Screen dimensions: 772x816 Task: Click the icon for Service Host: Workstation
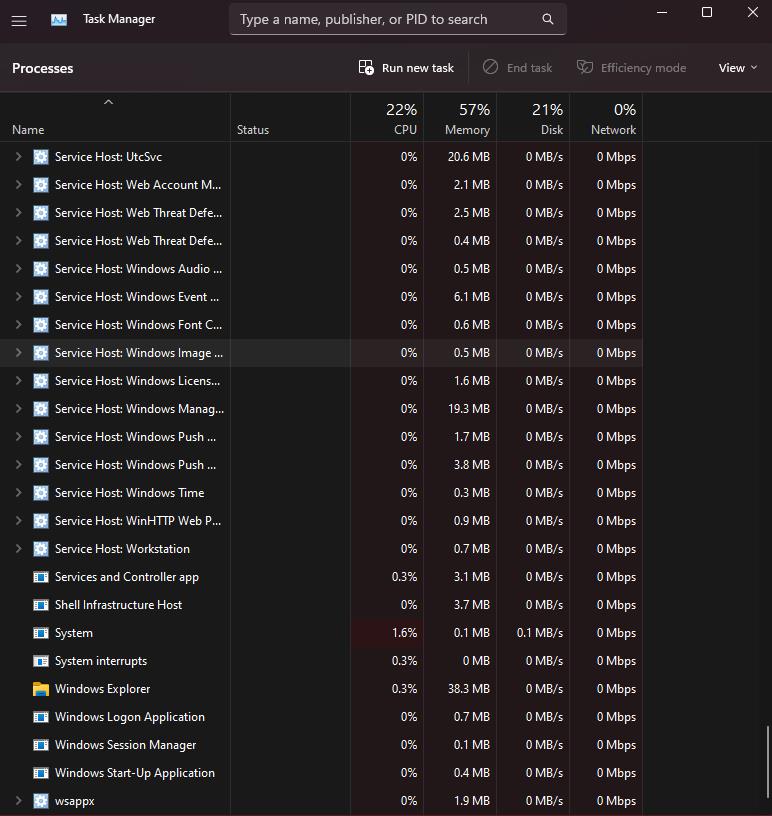pos(41,549)
